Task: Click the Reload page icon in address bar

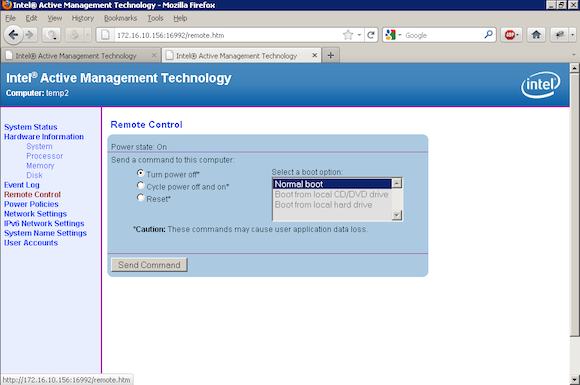Action: click(371, 35)
